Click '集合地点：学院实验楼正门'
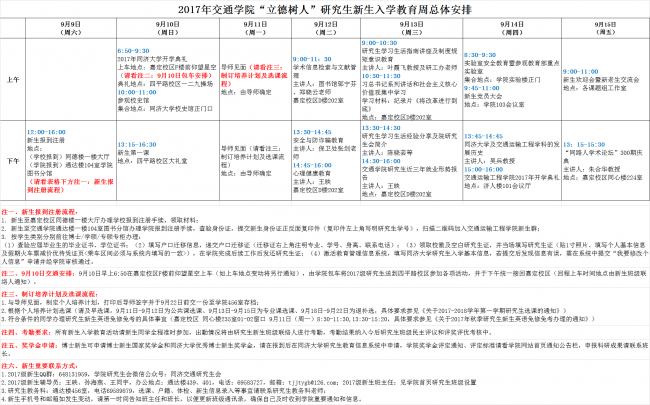Image resolution: width=650 pixels, height=405 pixels. 502,80
